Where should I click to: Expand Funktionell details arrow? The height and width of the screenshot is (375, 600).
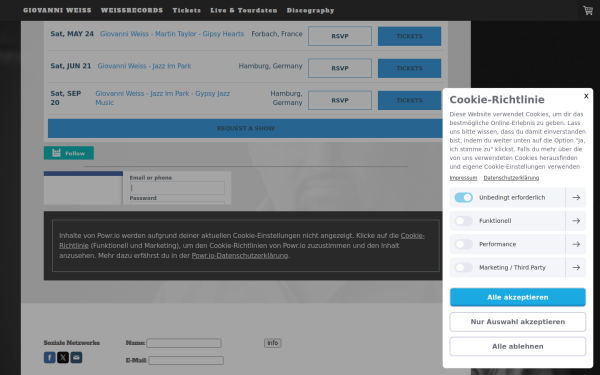[x=576, y=221]
